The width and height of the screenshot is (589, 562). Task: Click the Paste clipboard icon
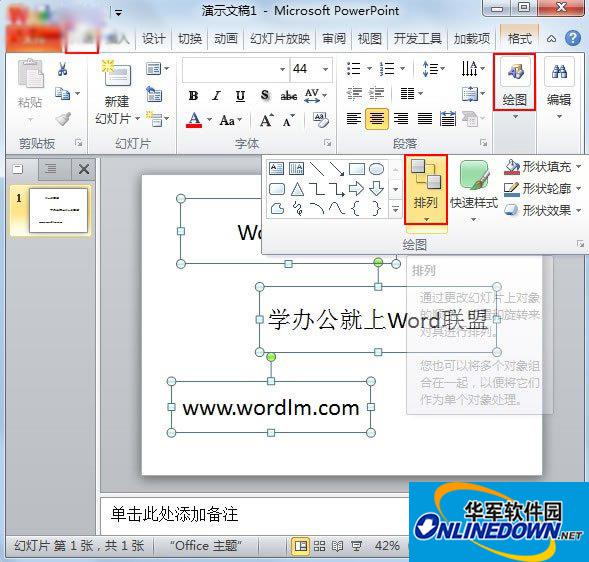(x=30, y=74)
